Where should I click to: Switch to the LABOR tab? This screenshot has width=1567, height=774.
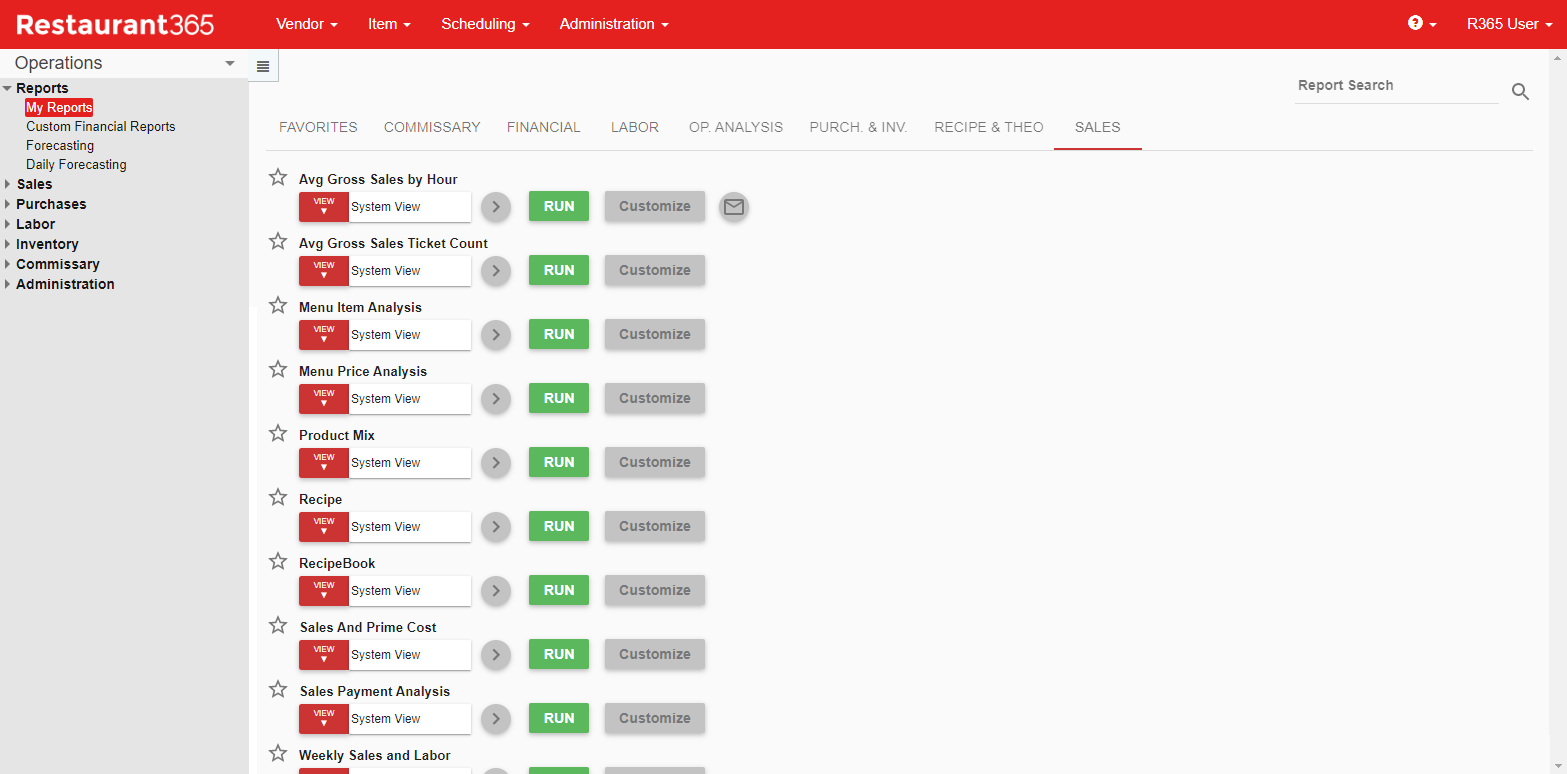point(635,127)
